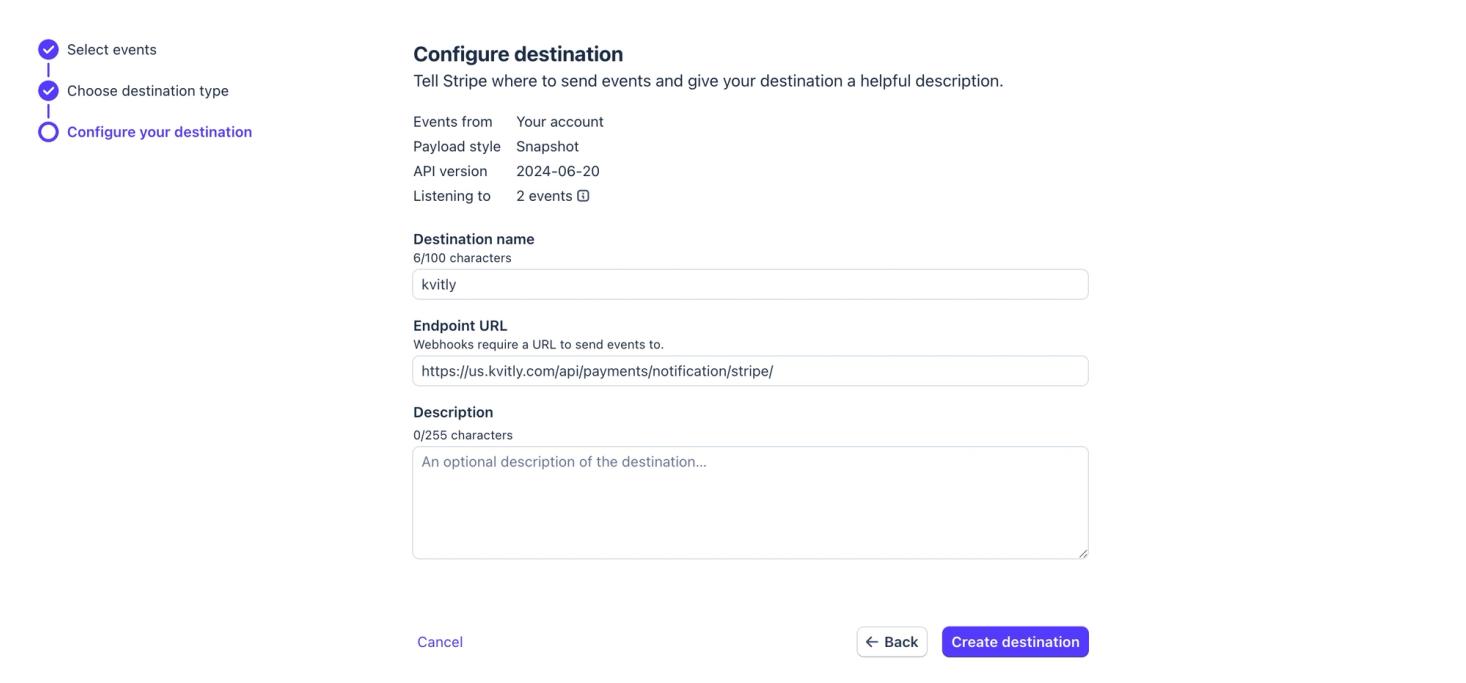Click the Your account value
1466x683 pixels.
[x=559, y=122]
